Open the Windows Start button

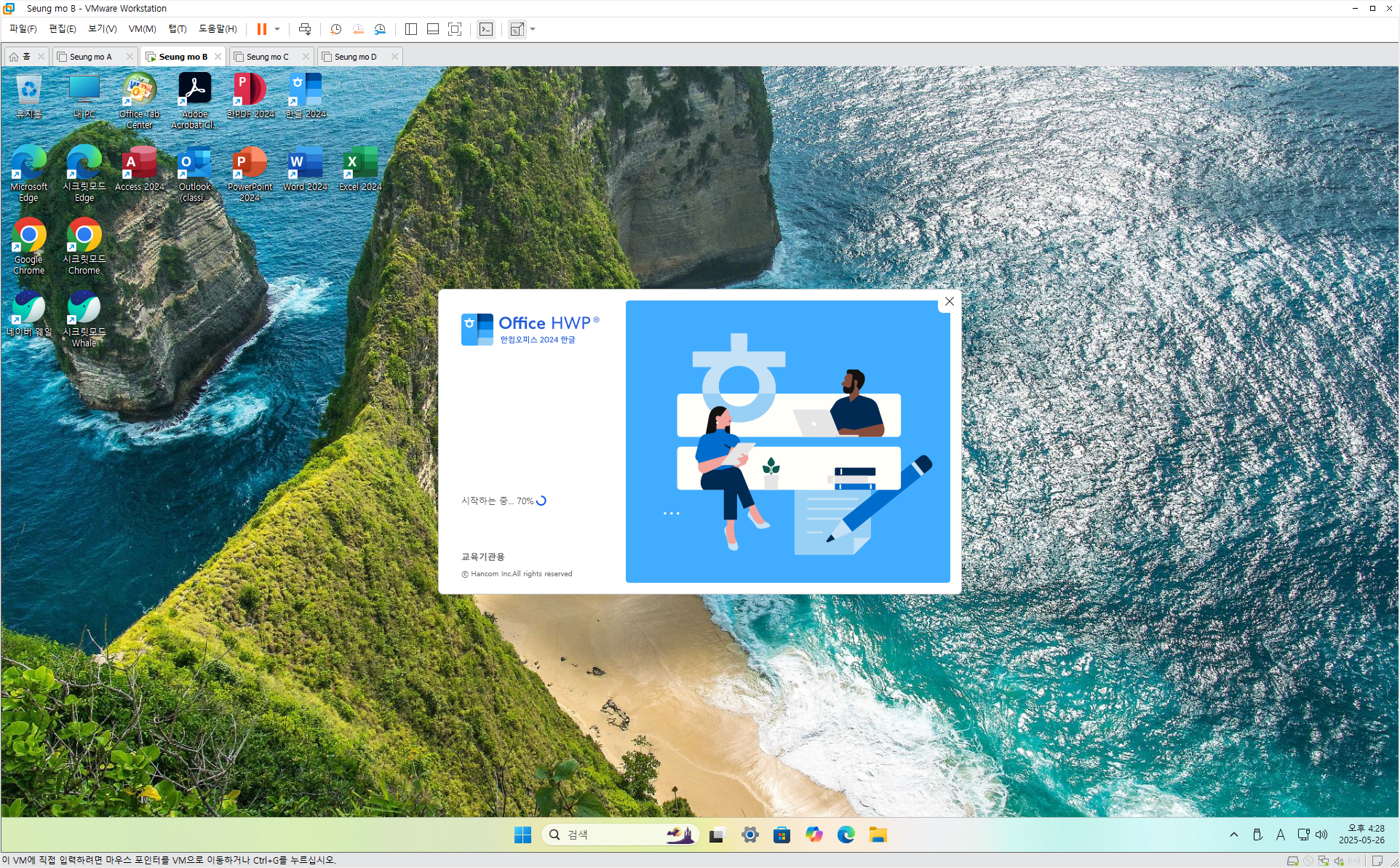coord(522,835)
